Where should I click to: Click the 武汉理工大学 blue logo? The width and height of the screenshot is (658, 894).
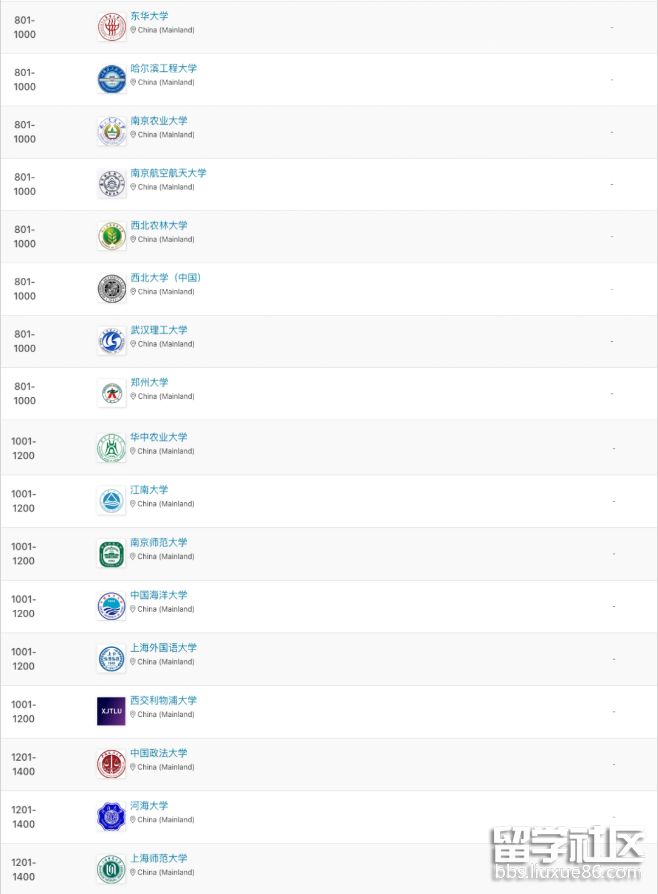112,341
